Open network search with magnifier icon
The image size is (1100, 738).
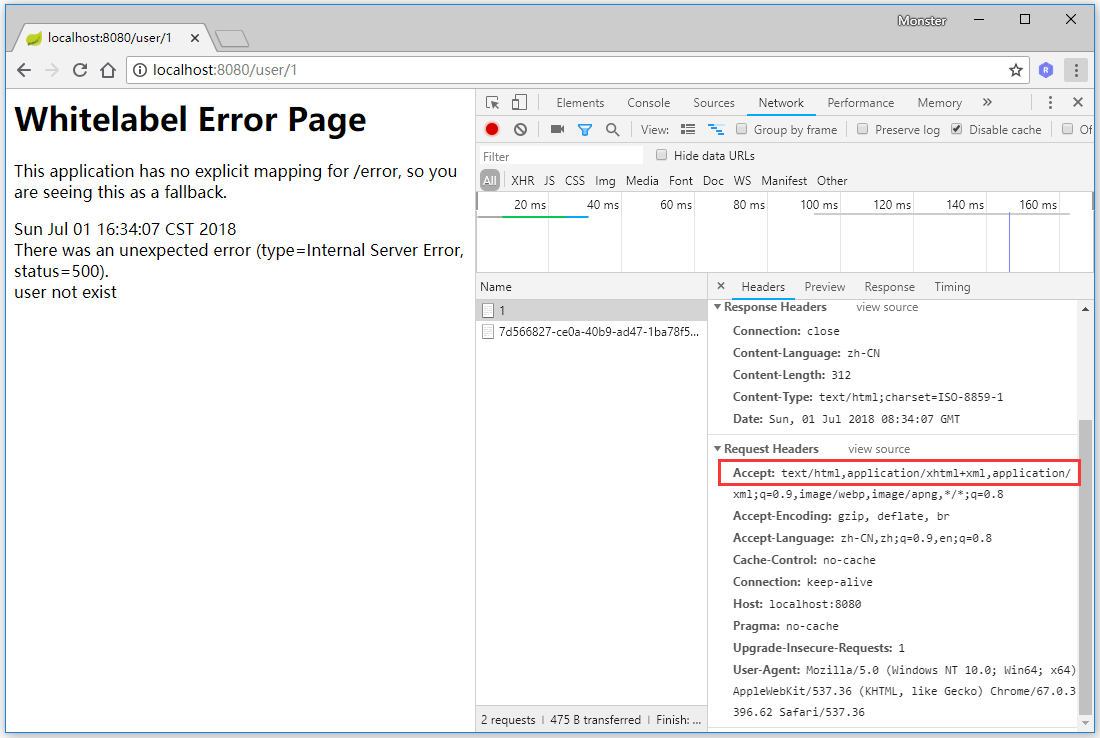(x=612, y=129)
